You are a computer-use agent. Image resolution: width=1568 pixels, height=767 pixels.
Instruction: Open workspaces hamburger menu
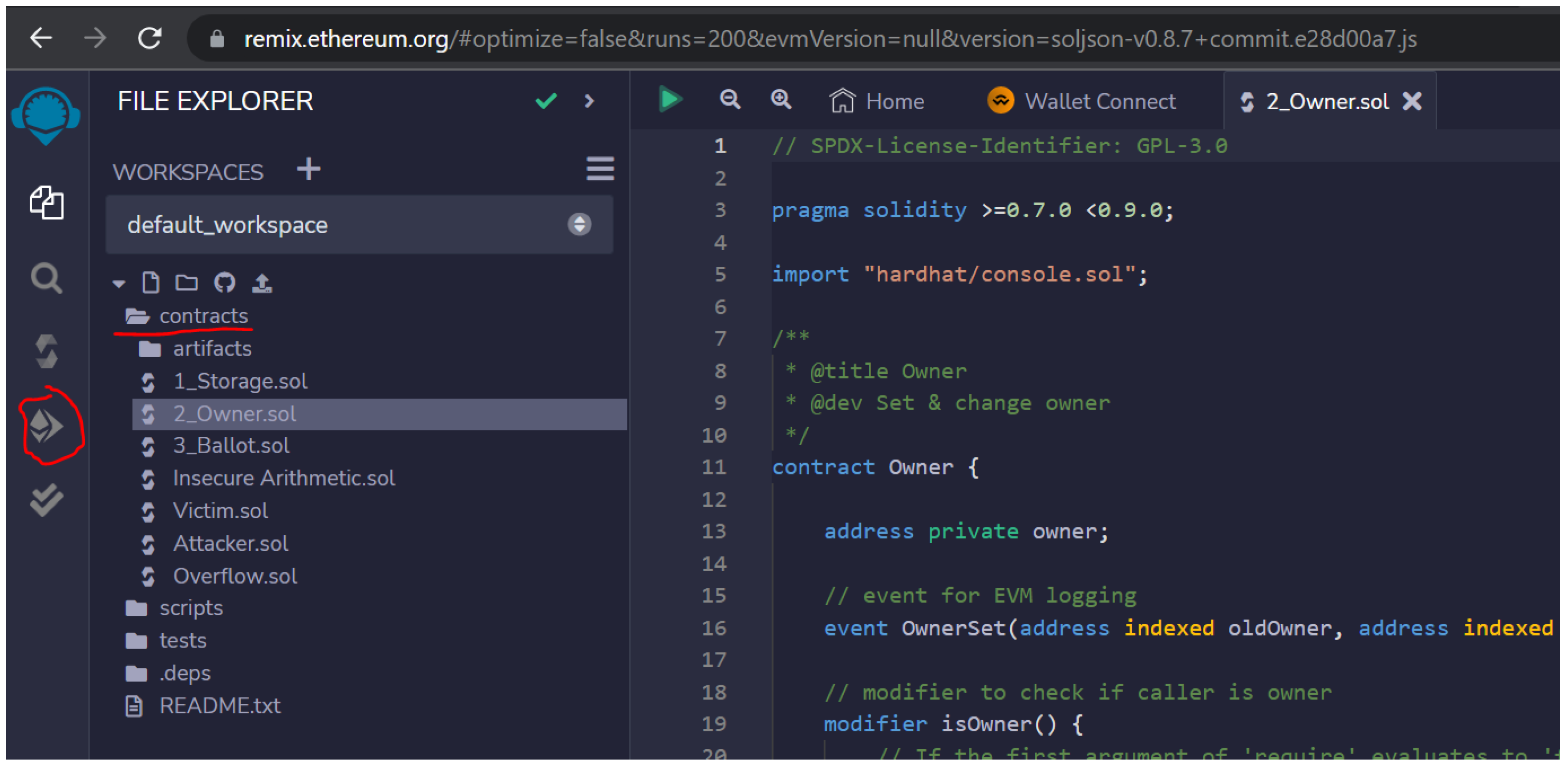(x=600, y=169)
